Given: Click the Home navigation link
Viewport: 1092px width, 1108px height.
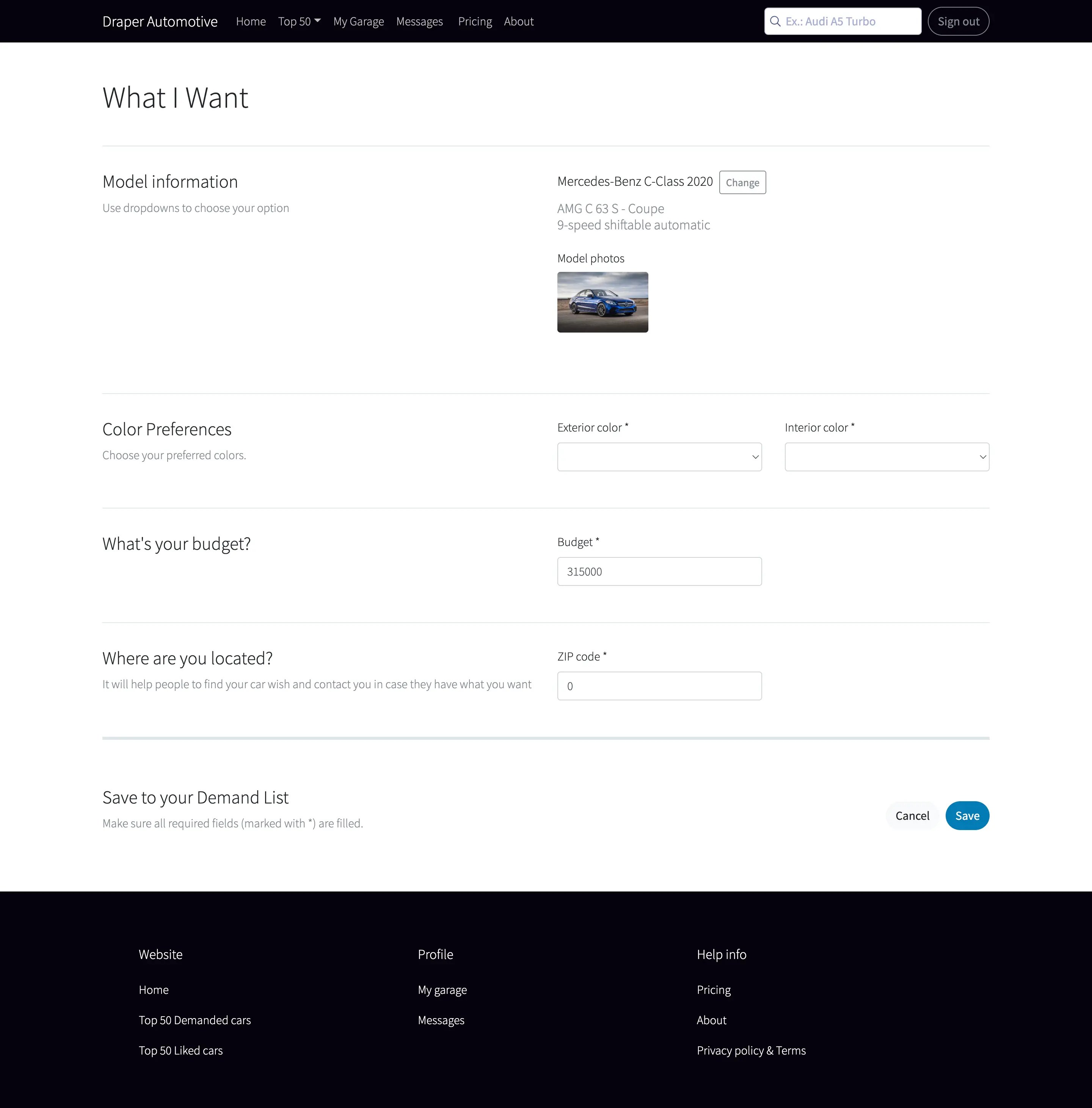Looking at the screenshot, I should tap(251, 21).
